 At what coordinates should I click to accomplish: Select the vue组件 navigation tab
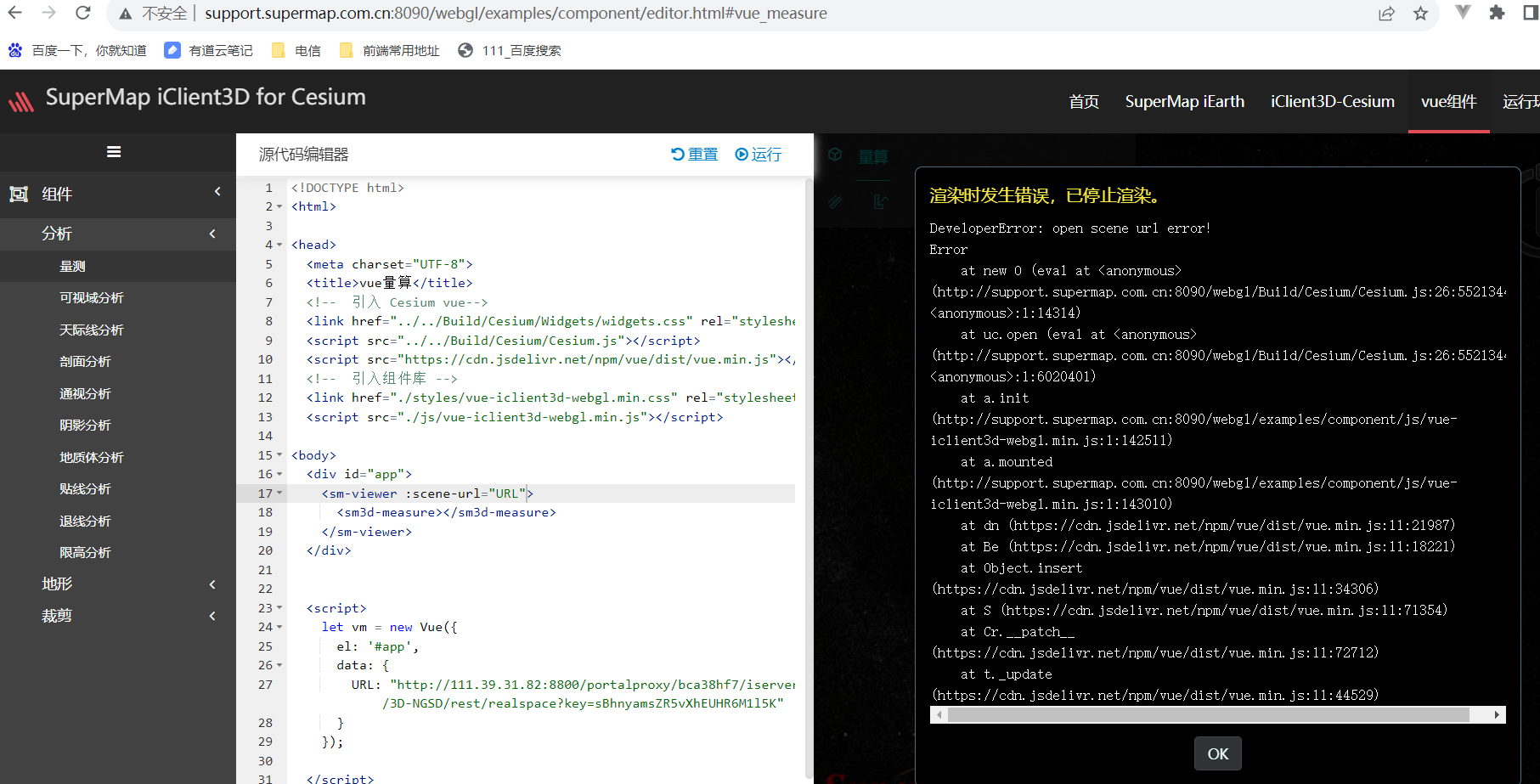[1449, 102]
